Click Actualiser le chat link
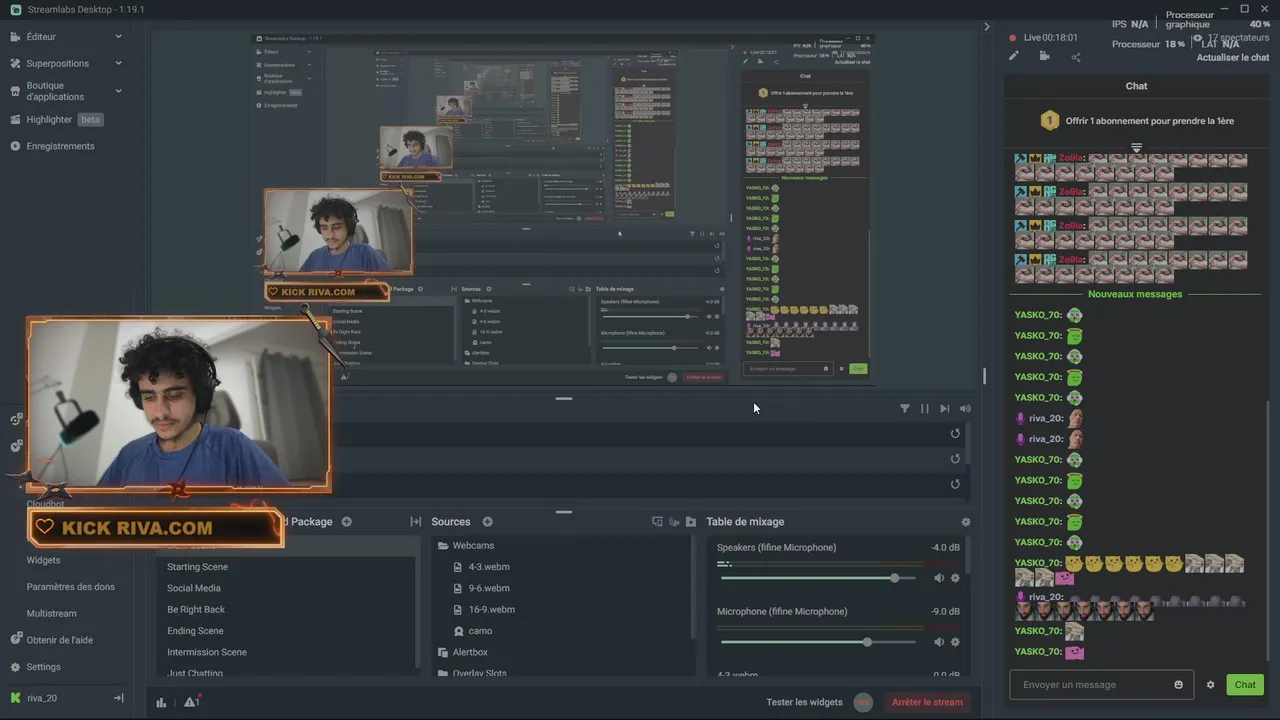This screenshot has height=720, width=1280. 1233,58
